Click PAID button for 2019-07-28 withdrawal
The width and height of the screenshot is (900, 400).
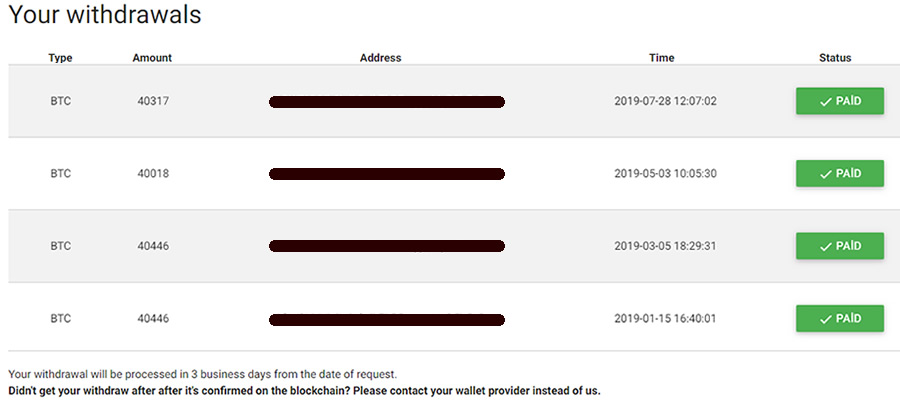click(840, 101)
